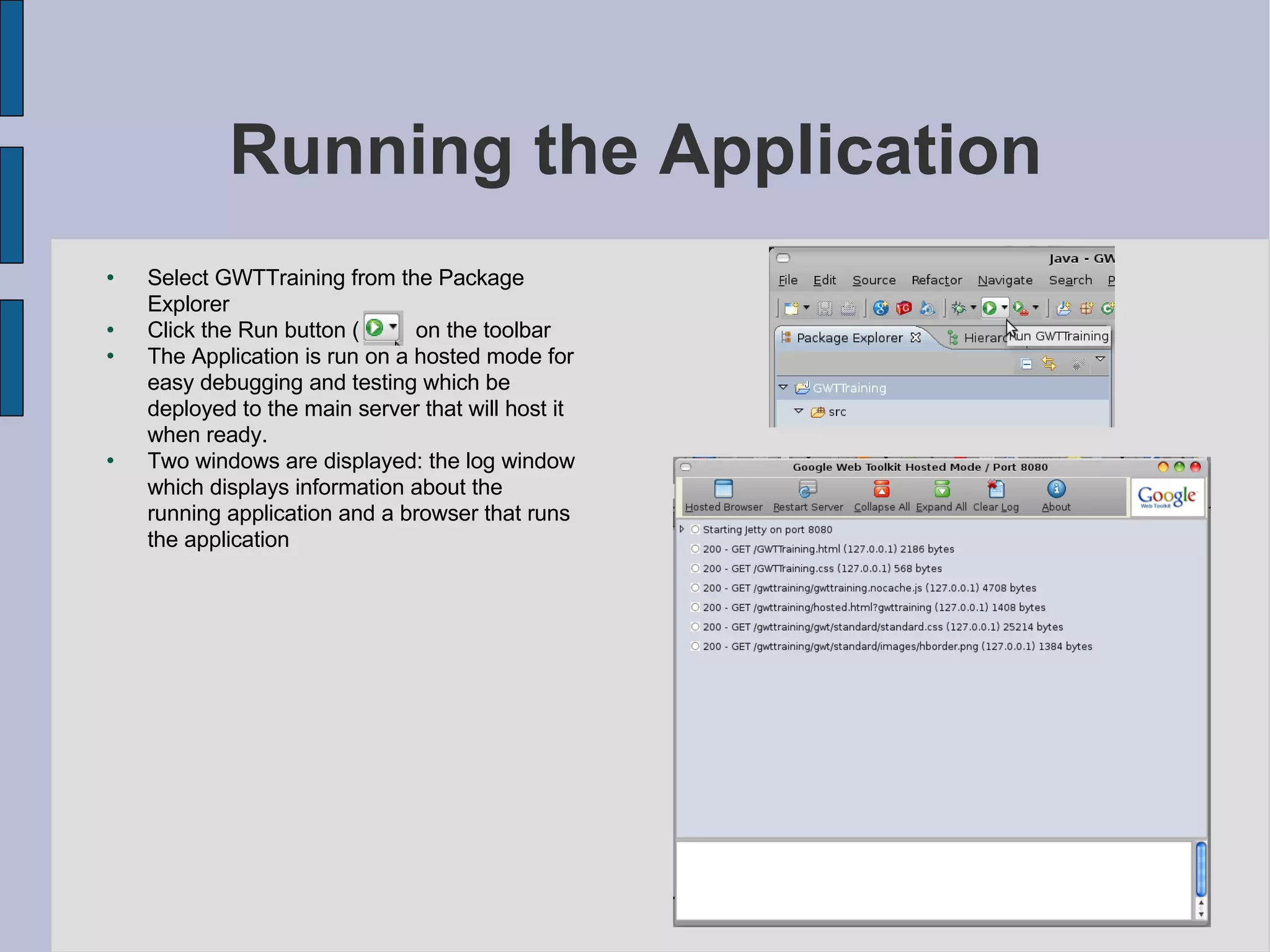This screenshot has height=952, width=1270.
Task: Collapse All log entries using the toolbar icon
Action: (881, 489)
